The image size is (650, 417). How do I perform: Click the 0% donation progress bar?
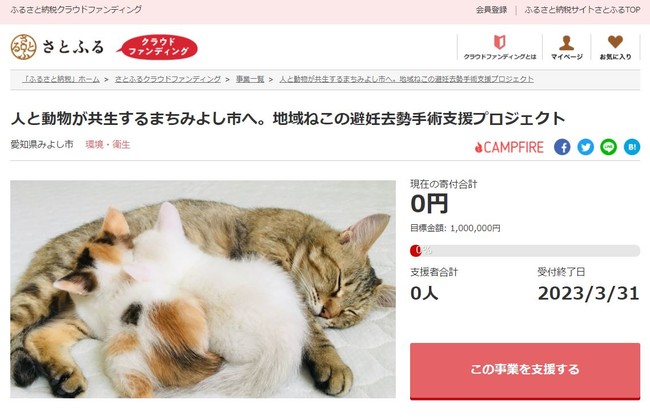click(525, 251)
